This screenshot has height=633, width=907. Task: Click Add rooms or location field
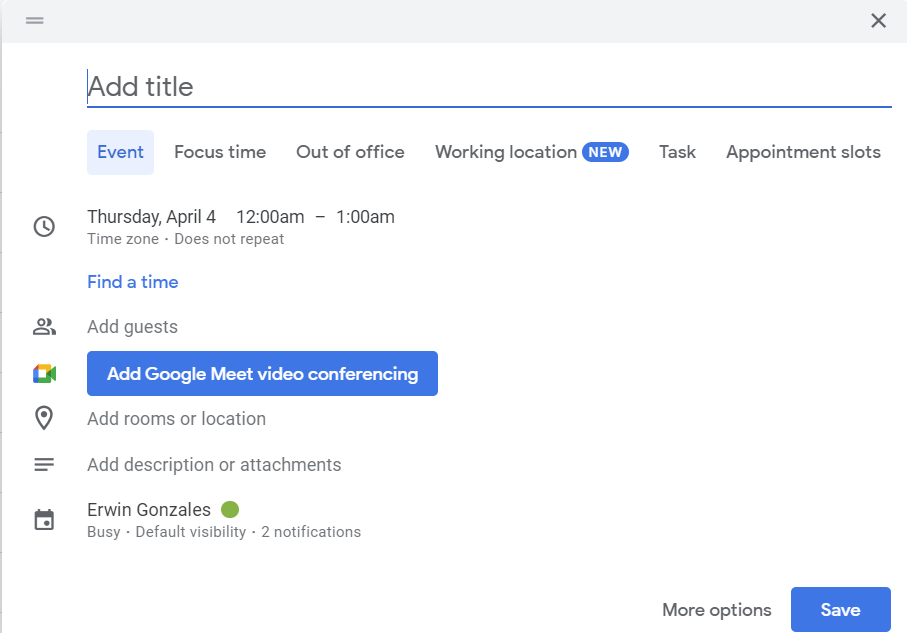[x=176, y=418]
